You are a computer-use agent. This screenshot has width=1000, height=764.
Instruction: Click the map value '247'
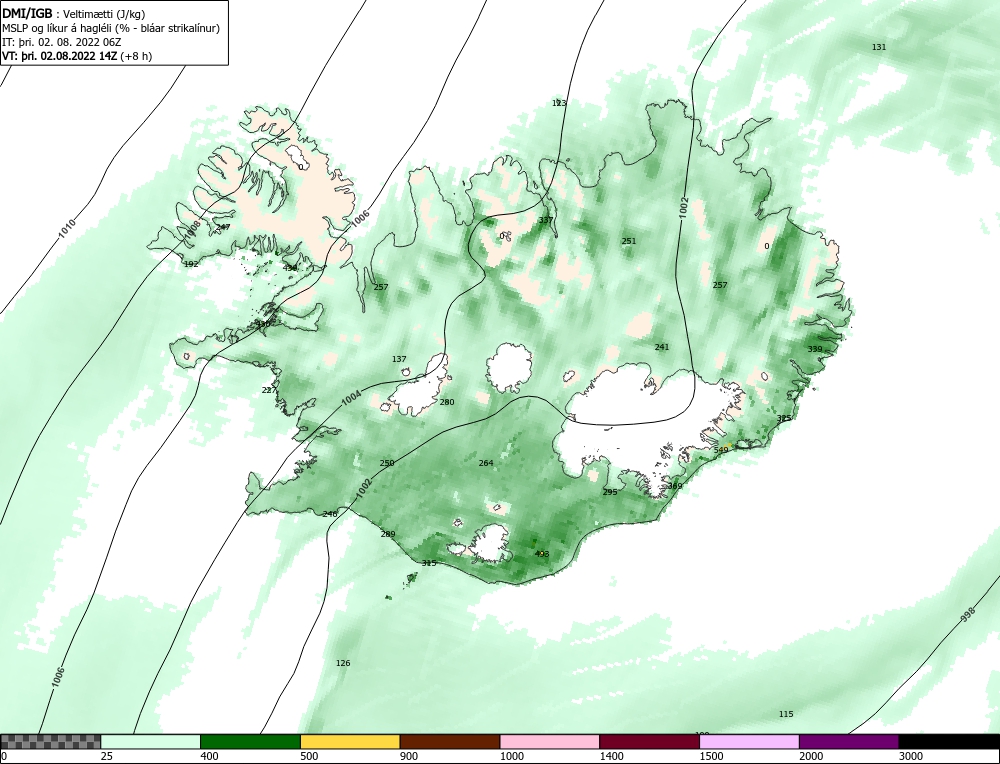pyautogui.click(x=223, y=227)
